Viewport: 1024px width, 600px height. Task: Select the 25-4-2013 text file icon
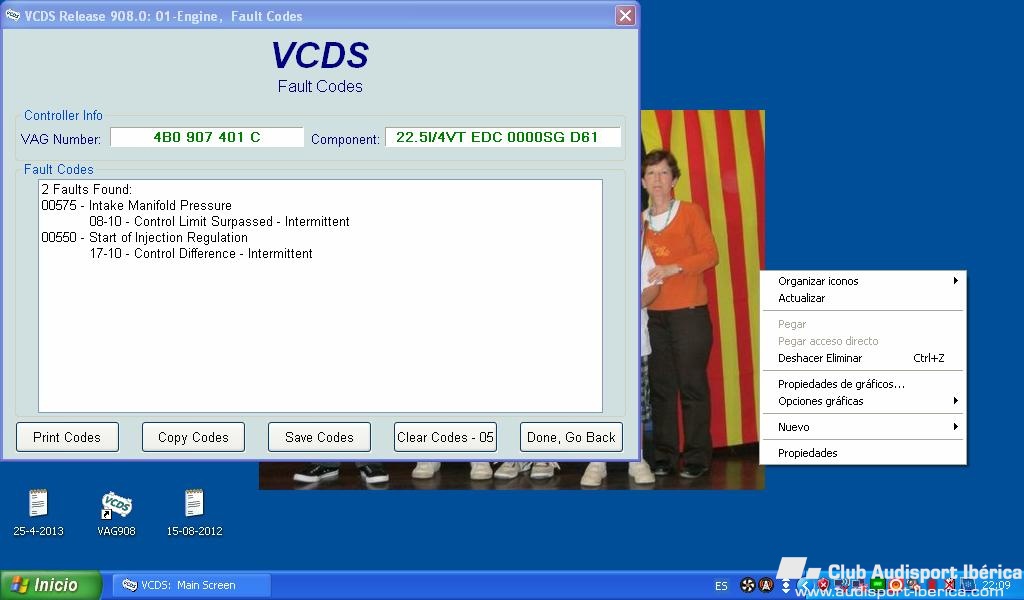click(38, 506)
